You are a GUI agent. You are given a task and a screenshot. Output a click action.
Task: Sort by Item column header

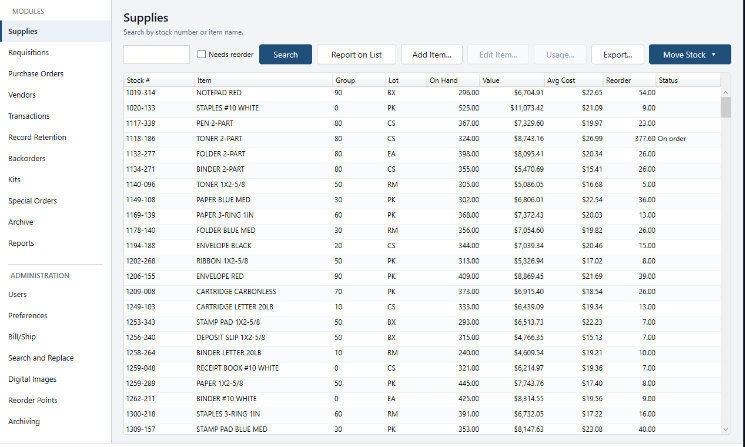coord(263,80)
